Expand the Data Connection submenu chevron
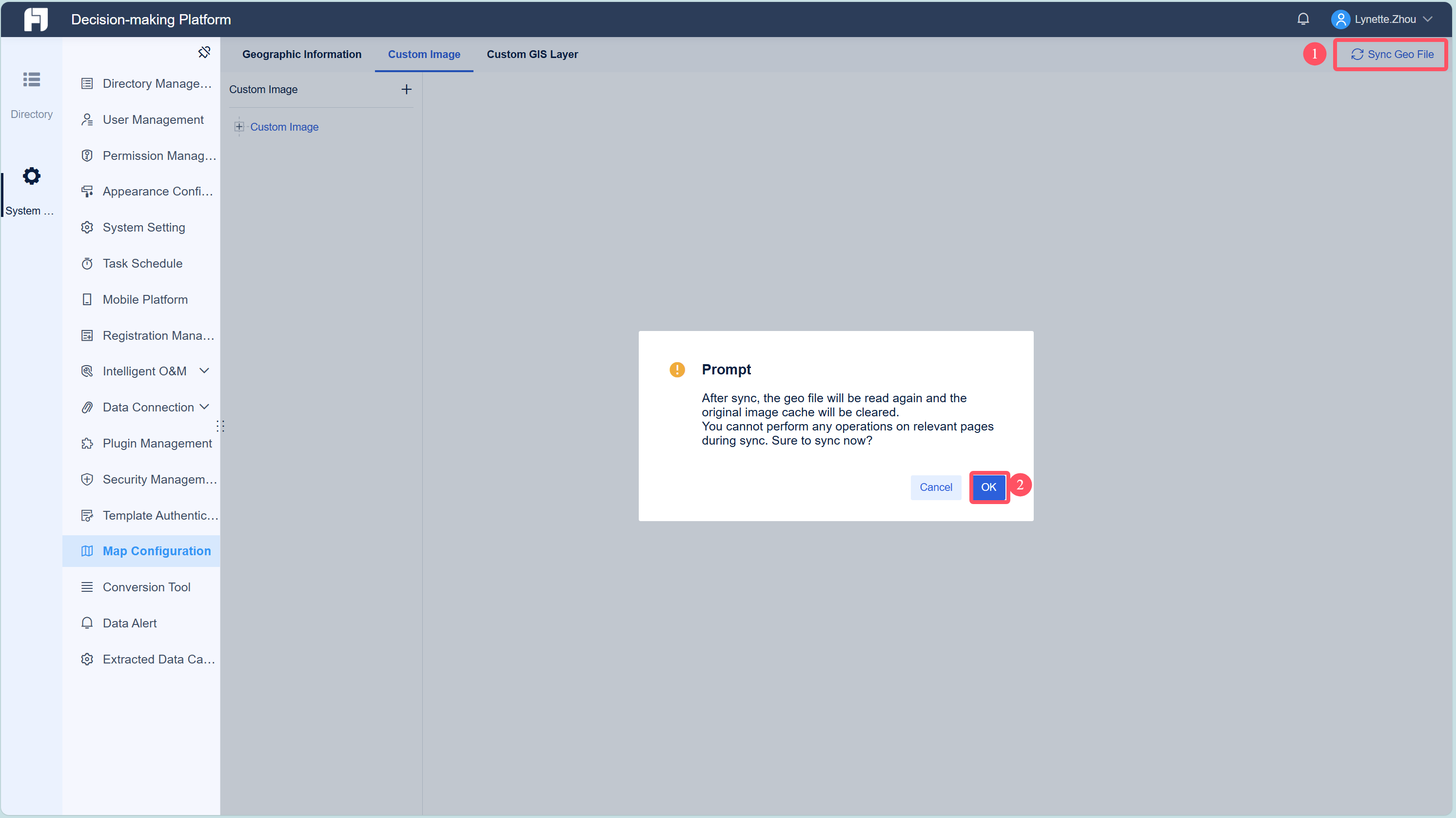 pos(205,407)
